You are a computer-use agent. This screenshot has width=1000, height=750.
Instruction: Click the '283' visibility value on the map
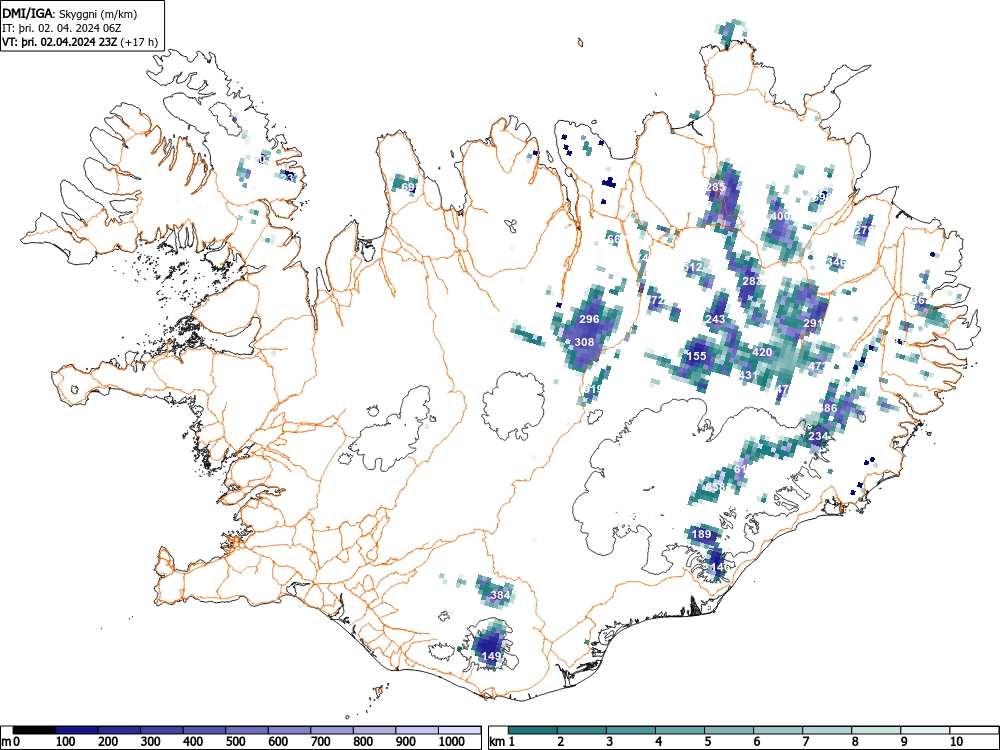[753, 281]
